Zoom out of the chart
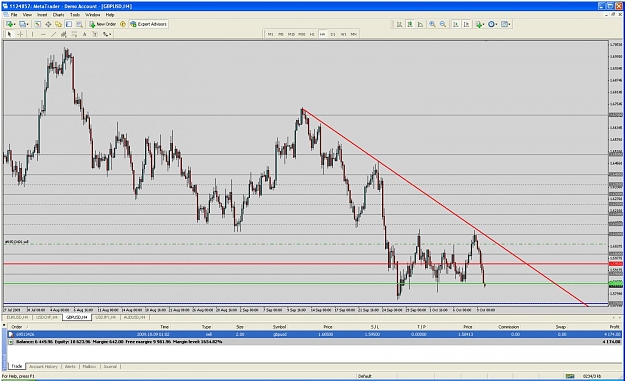Viewport: 625px width, 381px height. pos(442,24)
